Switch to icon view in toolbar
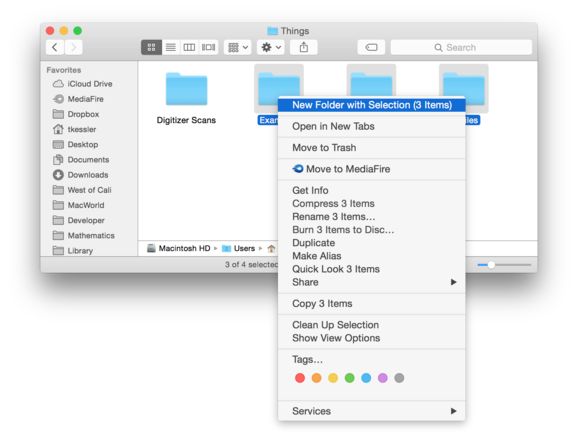The image size is (580, 439). click(151, 47)
